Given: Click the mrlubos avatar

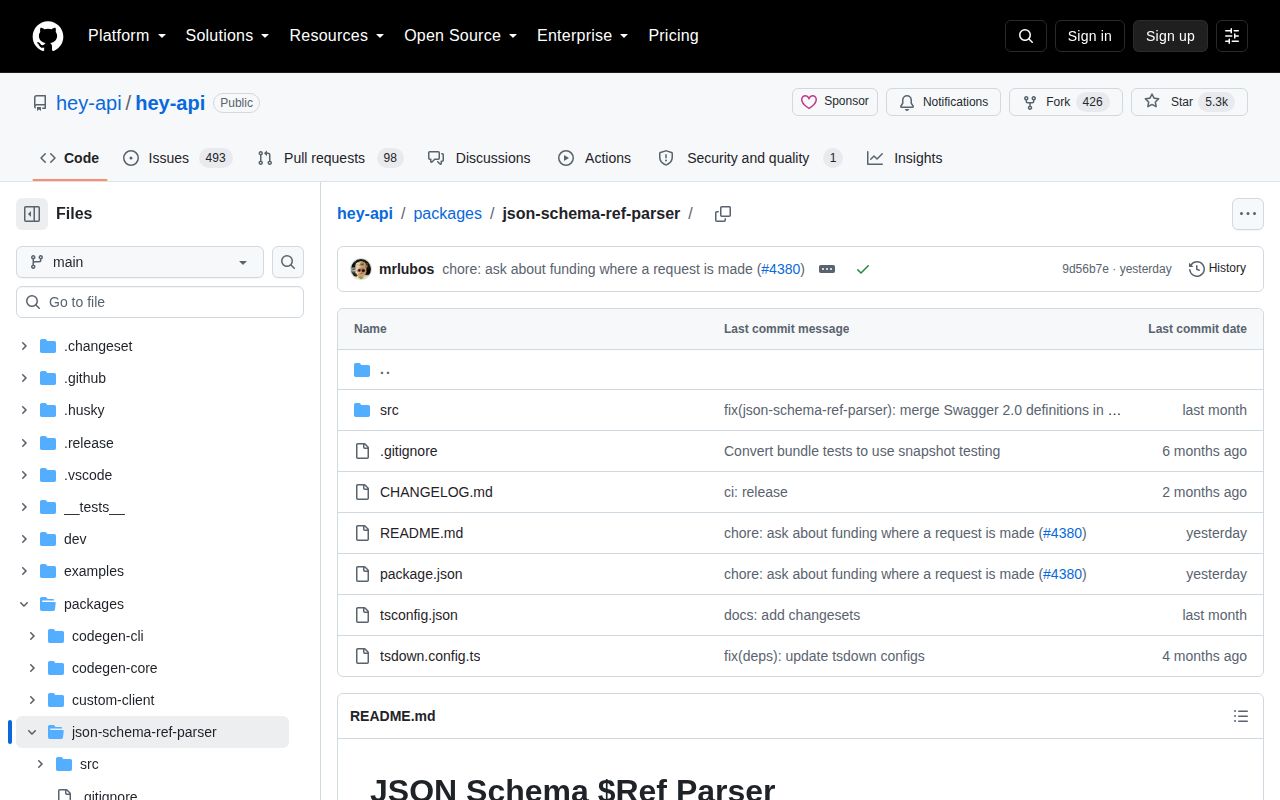Looking at the screenshot, I should tap(361, 269).
